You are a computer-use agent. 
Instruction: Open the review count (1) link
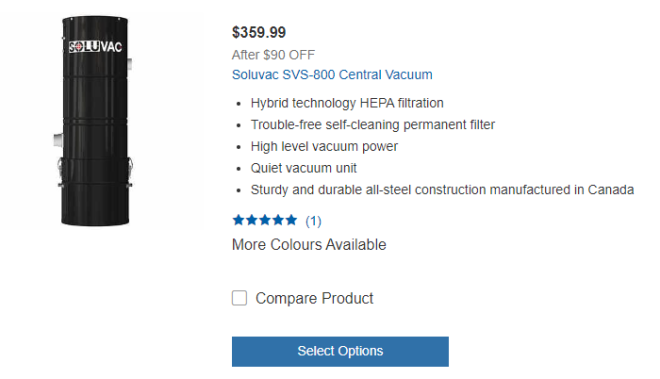point(313,221)
